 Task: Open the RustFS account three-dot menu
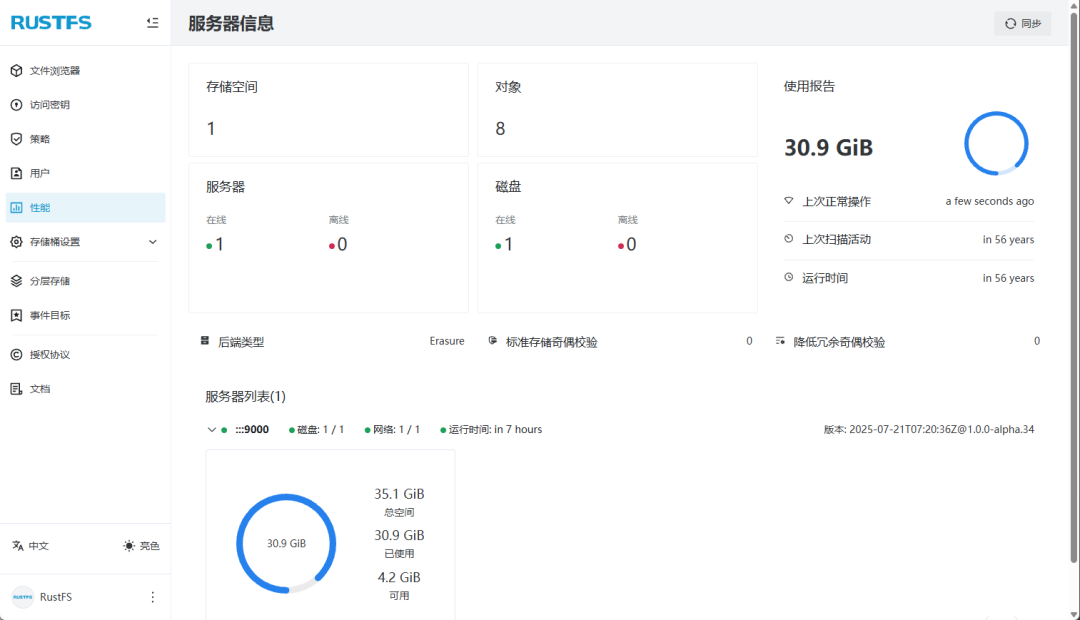tap(152, 597)
